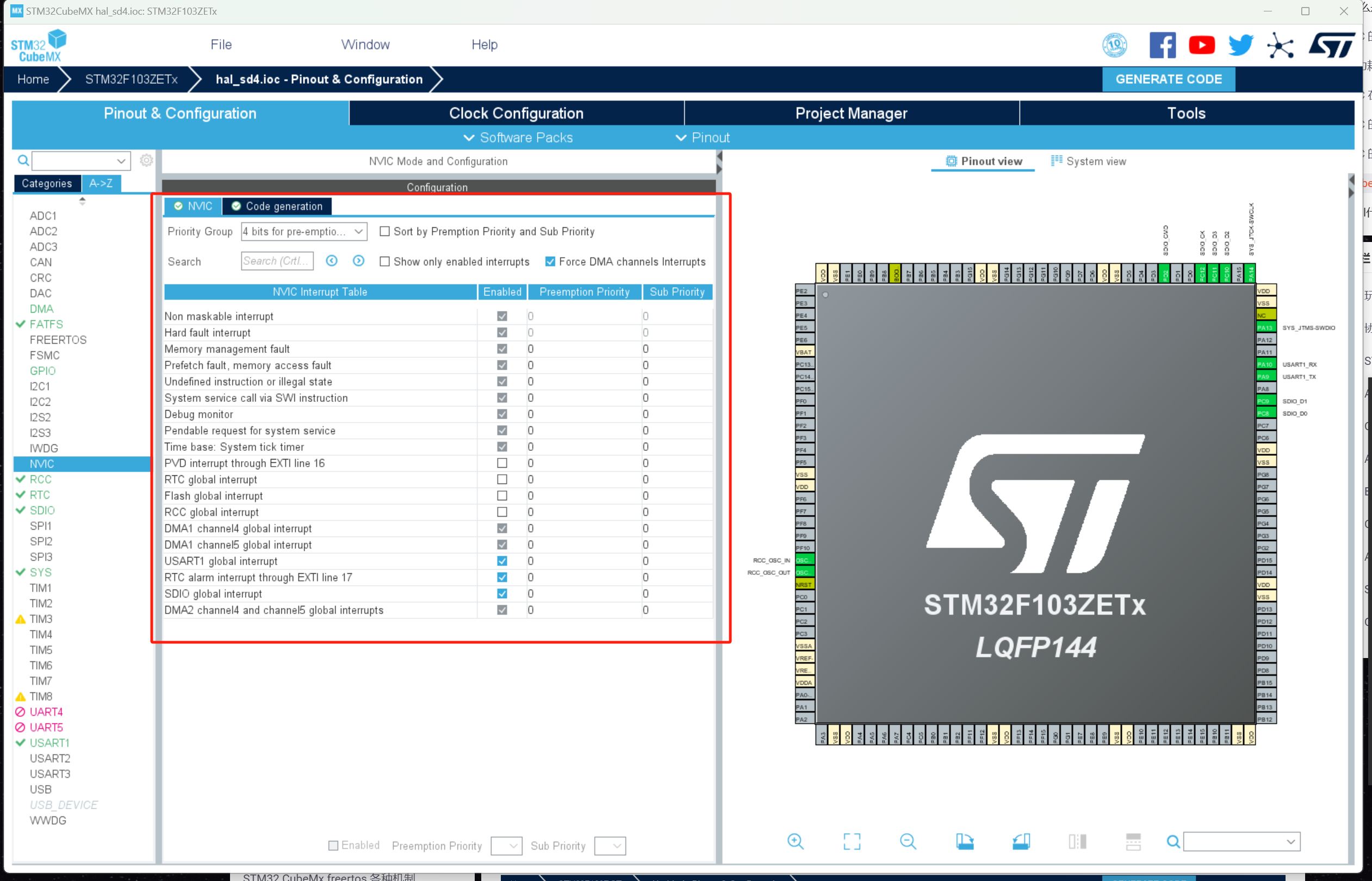Select the PA13 SYS_JTMS-SWDIO pin
Image resolution: width=1372 pixels, height=881 pixels.
pyautogui.click(x=1266, y=328)
